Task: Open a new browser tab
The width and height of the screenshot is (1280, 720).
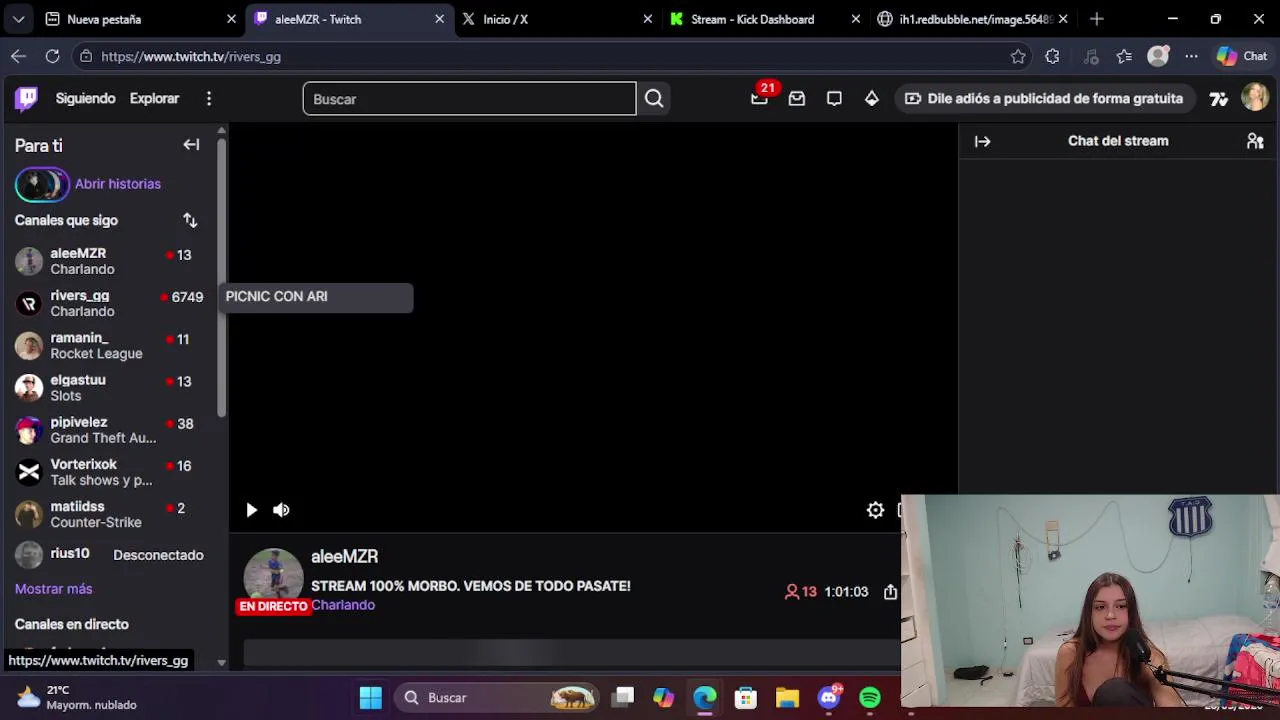Action: 1097,19
